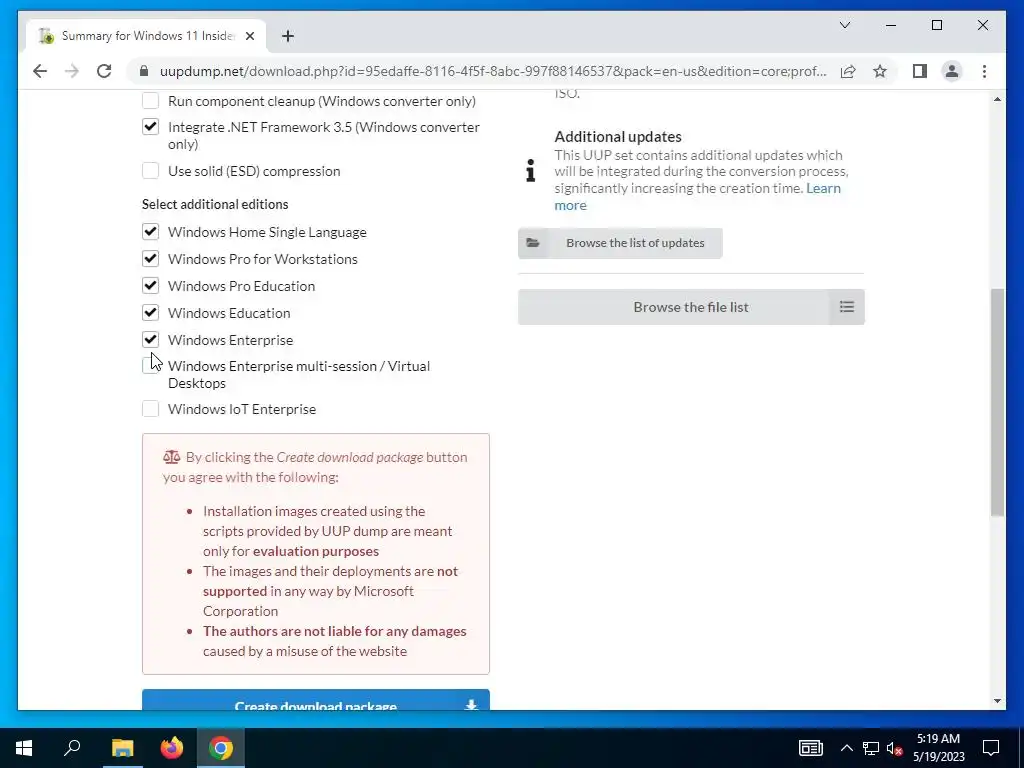The image size is (1024, 768).
Task: Go back to the previous page
Action: pyautogui.click(x=40, y=71)
